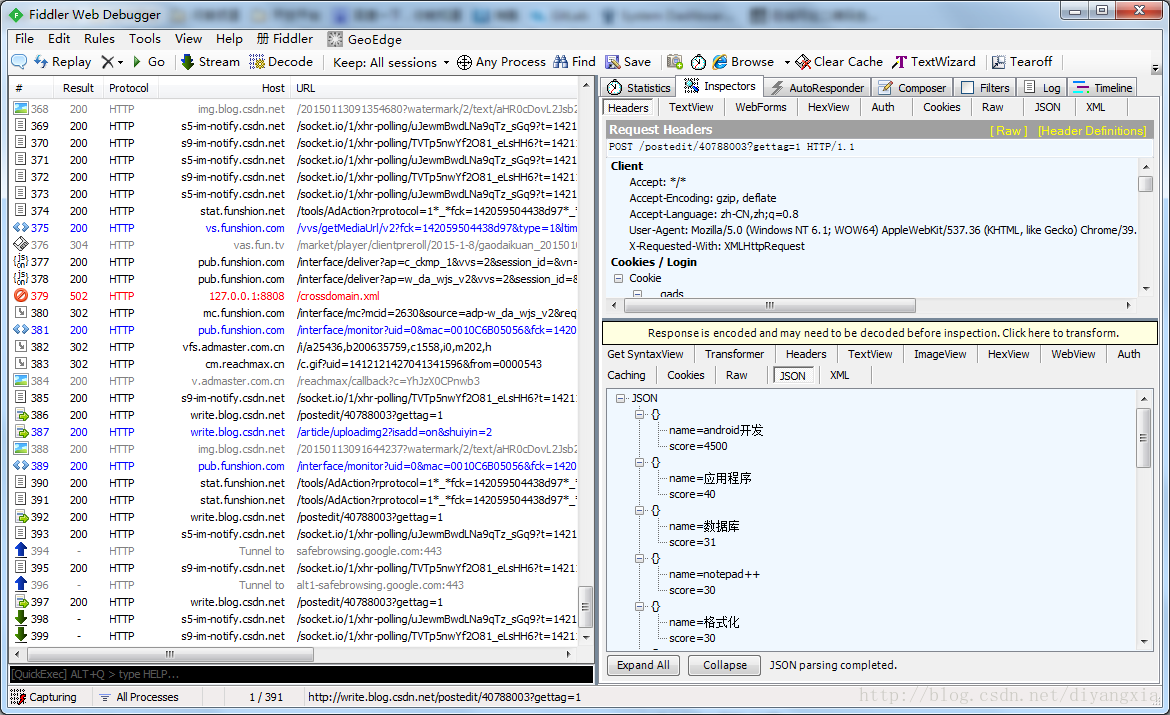Select session 375 vs.funshion.com row icon
Viewport: 1170px width, 715px height.
click(x=21, y=228)
